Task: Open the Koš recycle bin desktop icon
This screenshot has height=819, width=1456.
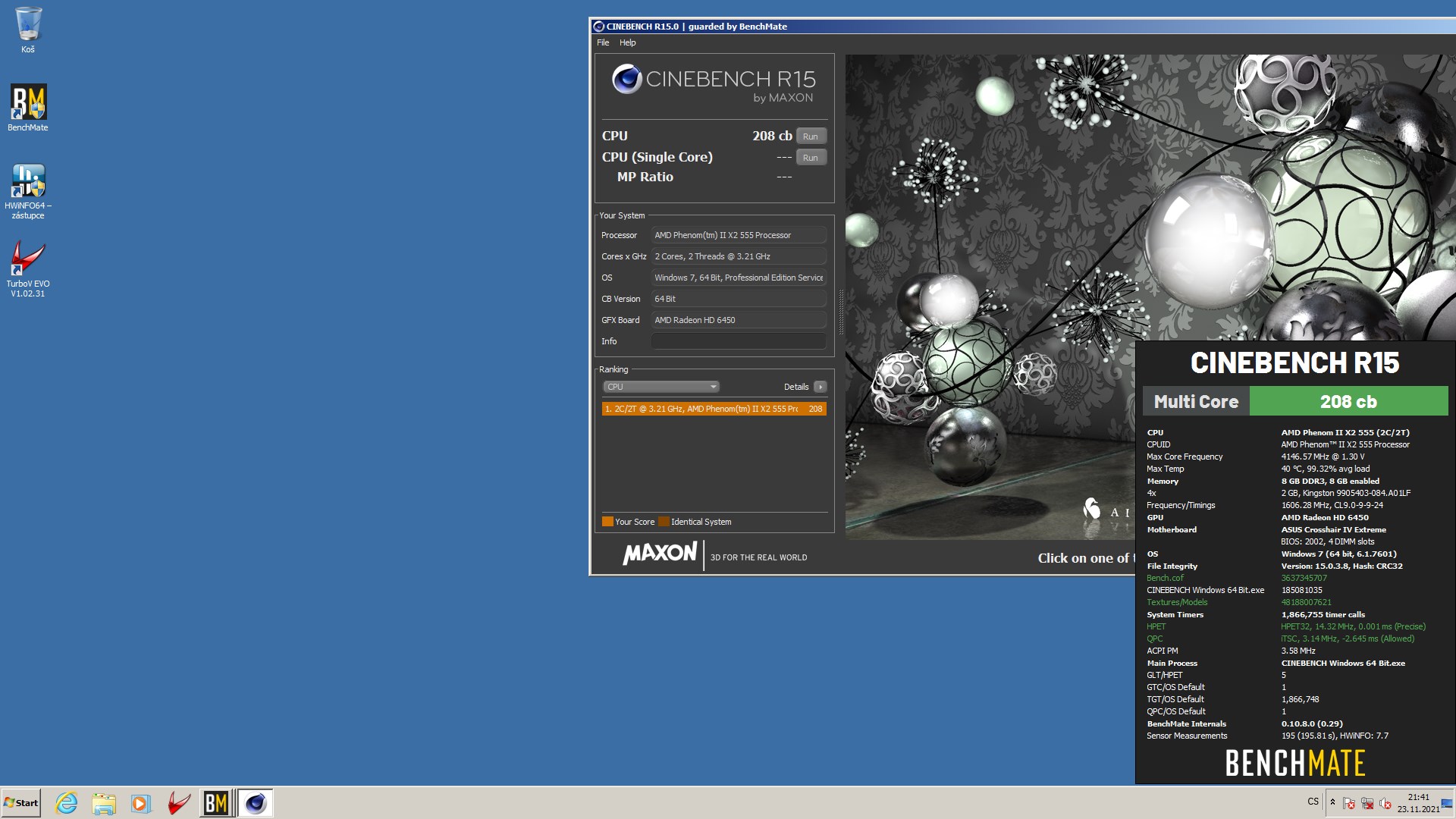Action: click(x=28, y=30)
